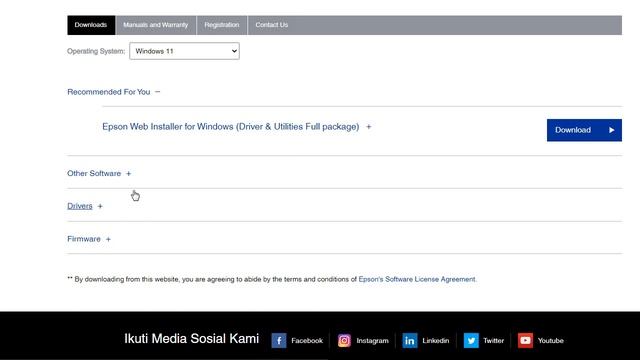Switch to Manuals and Warranty tab
640x360 pixels.
[x=156, y=25]
